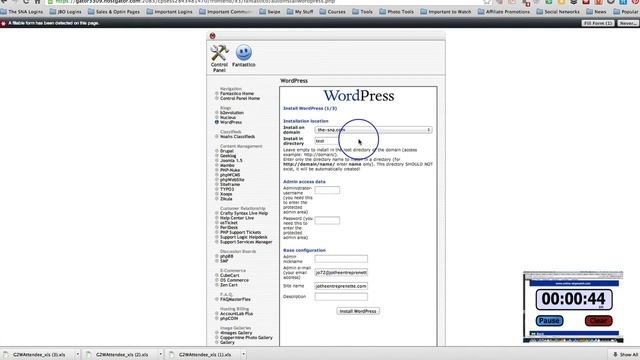Viewport: 640px width, 360px height.
Task: Open Mambo installer link
Action: tap(227, 166)
